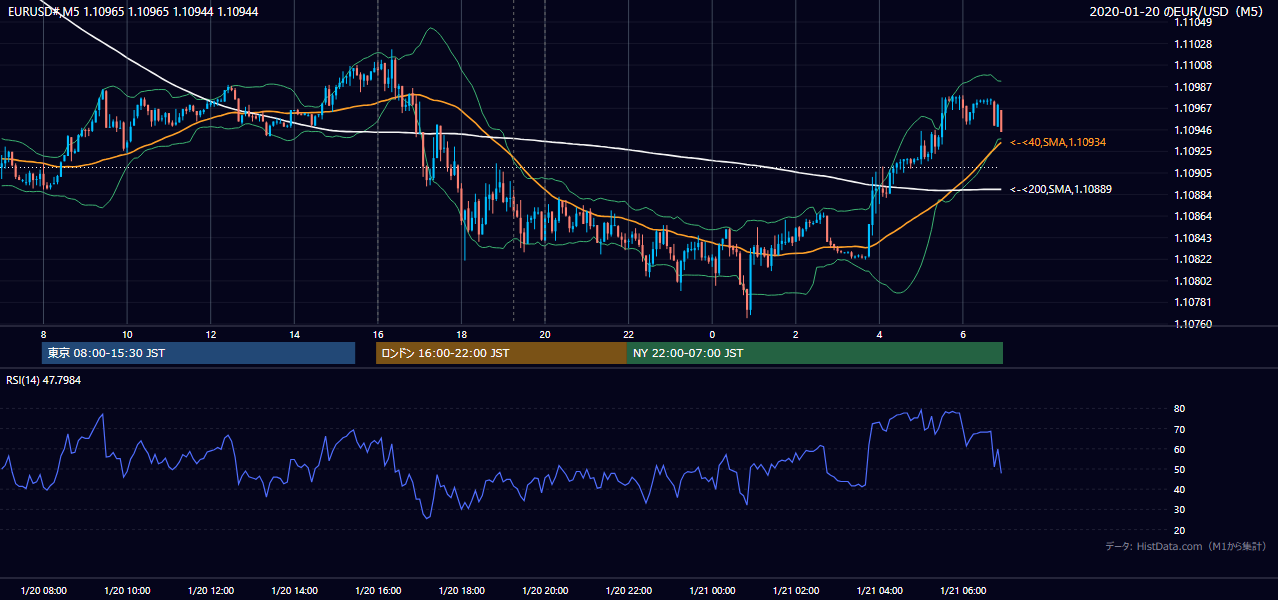Image resolution: width=1278 pixels, height=600 pixels.
Task: Click RSI scale label 20
Action: 1180,530
